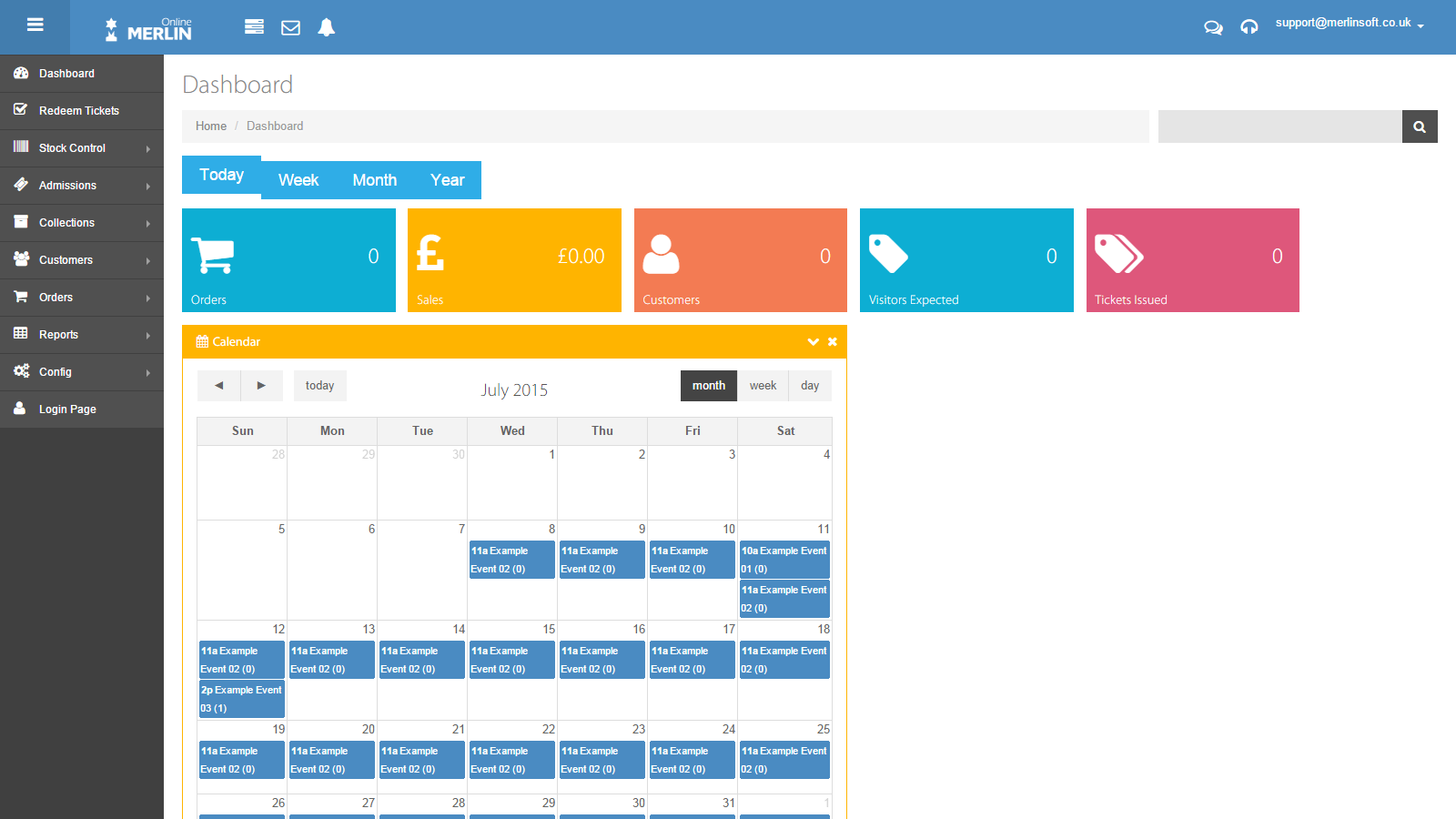Screen dimensions: 1456x819
Task: Open Login Page in the sidebar
Action: [82, 409]
